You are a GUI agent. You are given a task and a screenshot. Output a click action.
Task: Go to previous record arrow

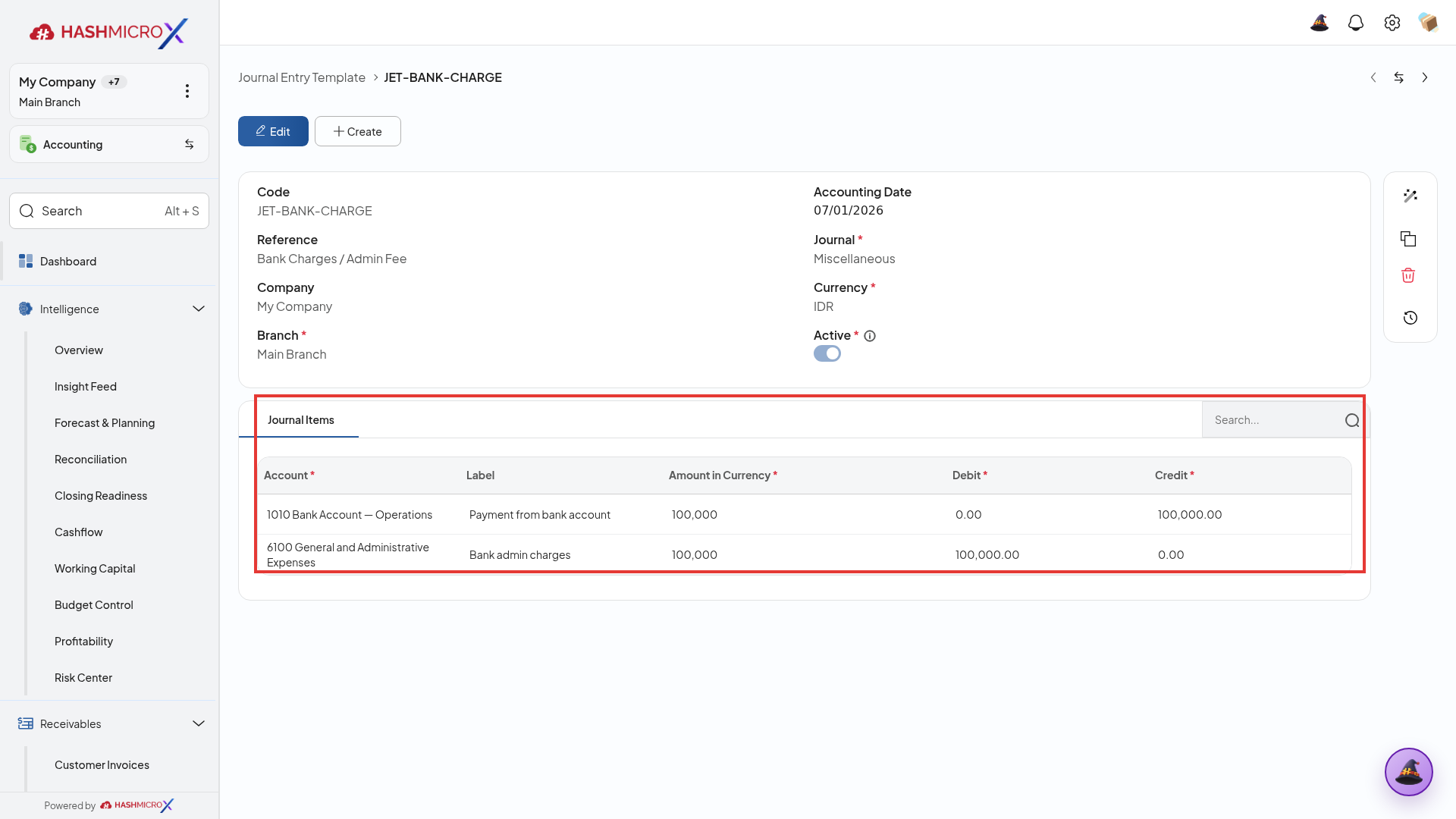point(1373,77)
